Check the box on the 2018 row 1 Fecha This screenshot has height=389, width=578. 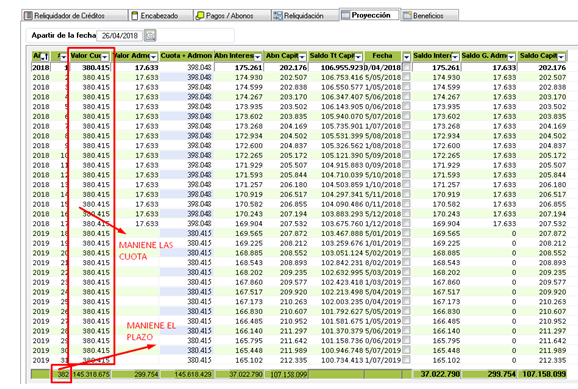(x=406, y=67)
